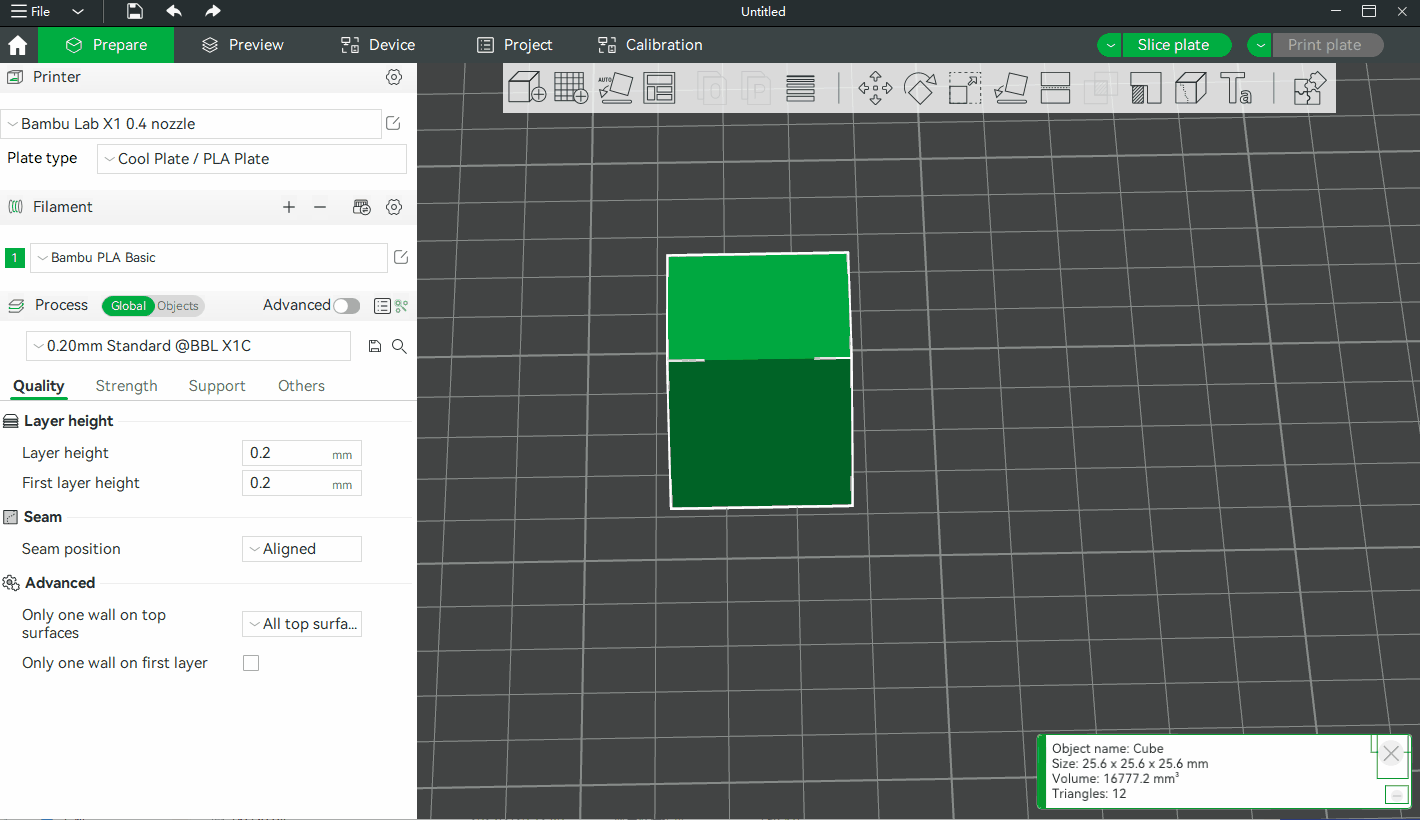This screenshot has height=820, width=1420.
Task: Click the green filament 1 color swatch
Action: pos(15,258)
